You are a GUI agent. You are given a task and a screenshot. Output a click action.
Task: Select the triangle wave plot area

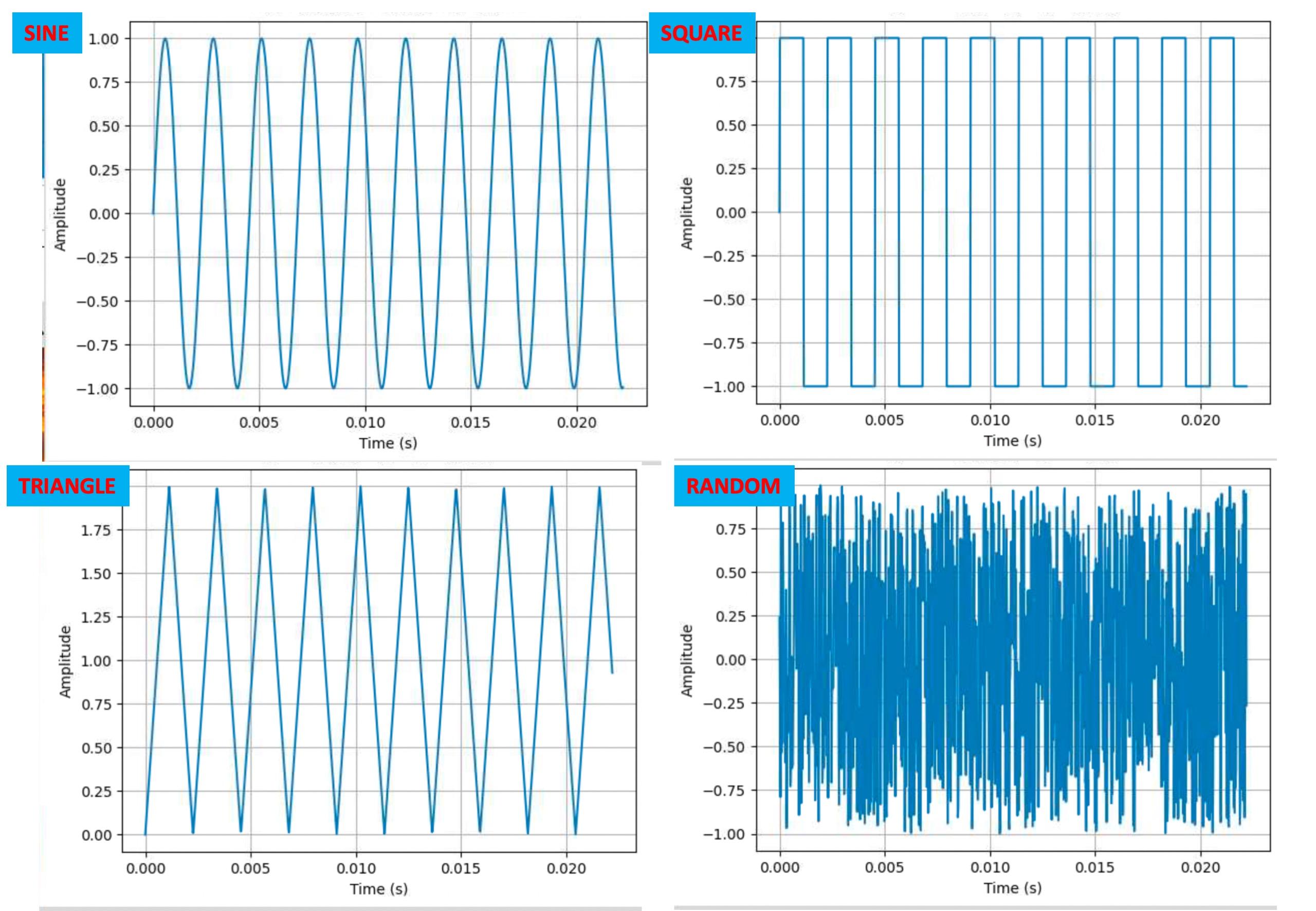pos(379,661)
